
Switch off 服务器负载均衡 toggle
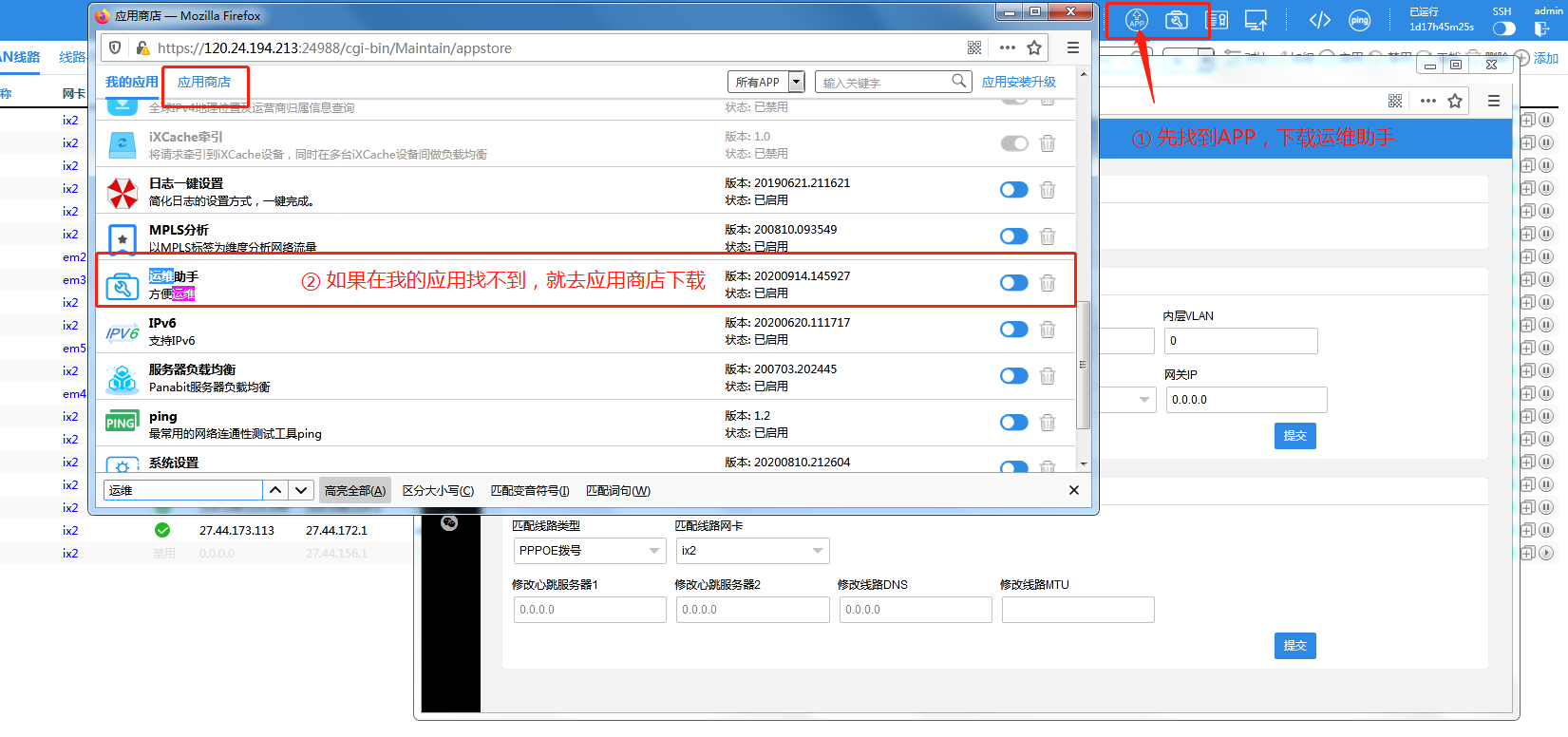pyautogui.click(x=1013, y=376)
